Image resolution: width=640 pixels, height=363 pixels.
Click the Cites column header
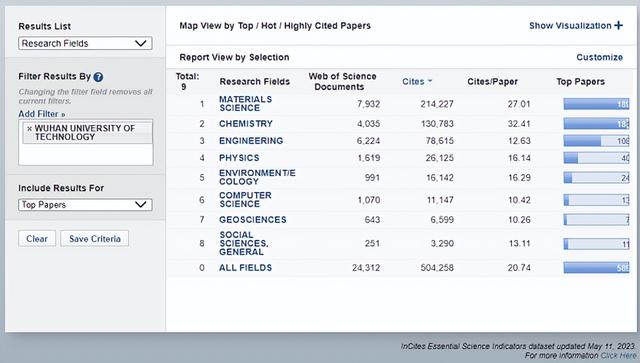pos(413,81)
